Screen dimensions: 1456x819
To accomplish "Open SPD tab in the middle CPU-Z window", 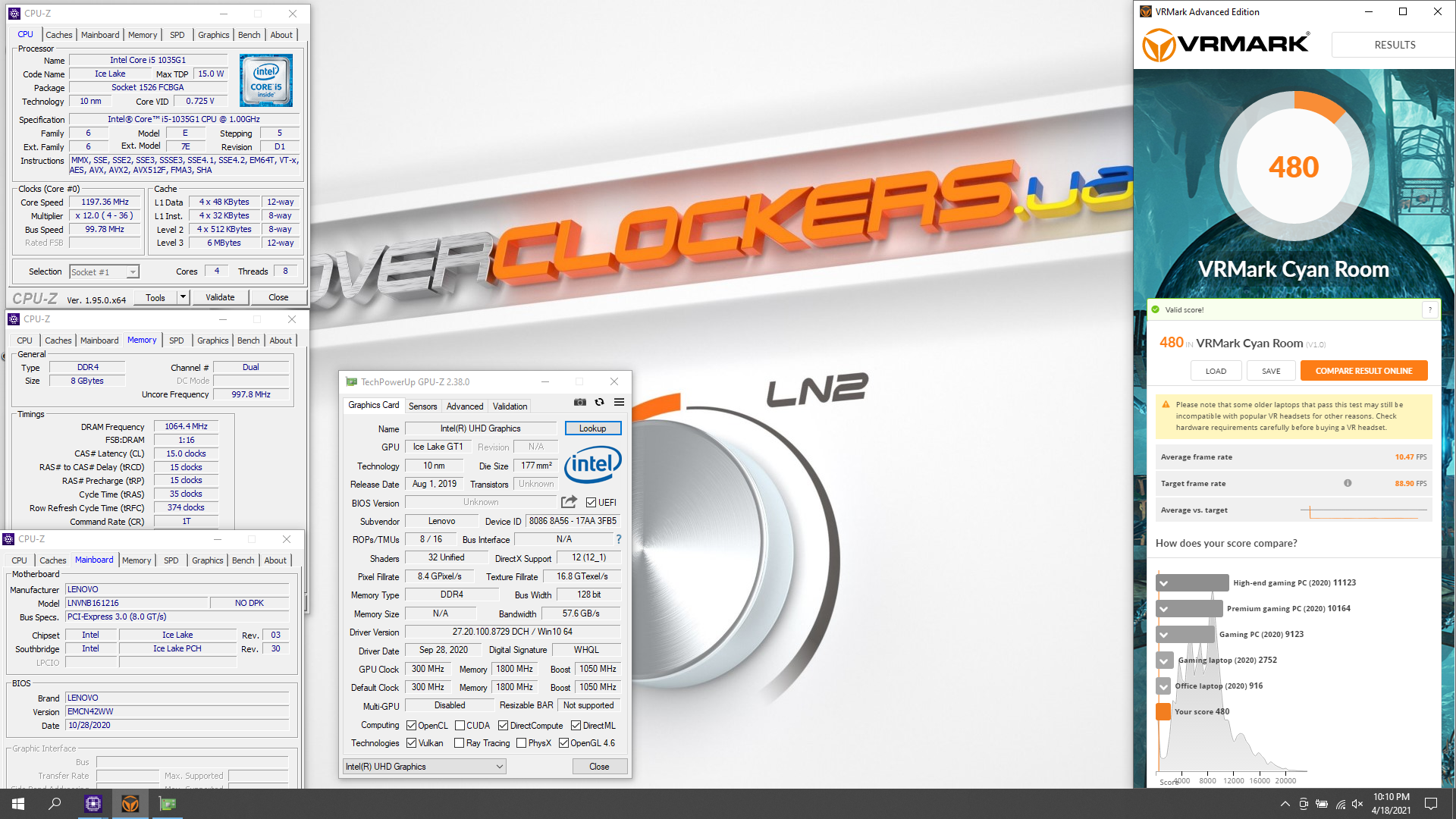I will click(176, 340).
